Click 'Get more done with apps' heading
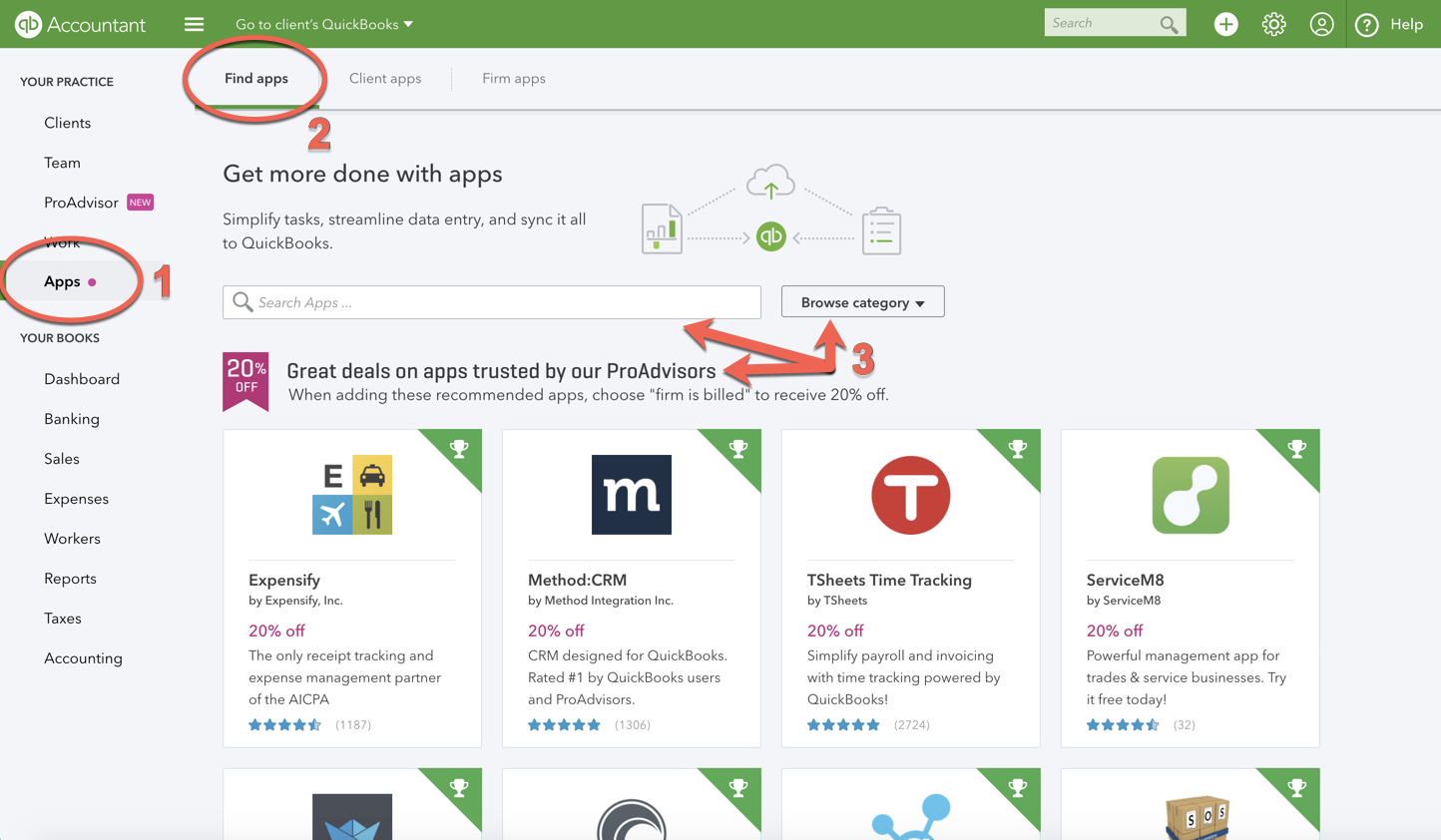Viewport: 1441px width, 840px height. [x=362, y=174]
